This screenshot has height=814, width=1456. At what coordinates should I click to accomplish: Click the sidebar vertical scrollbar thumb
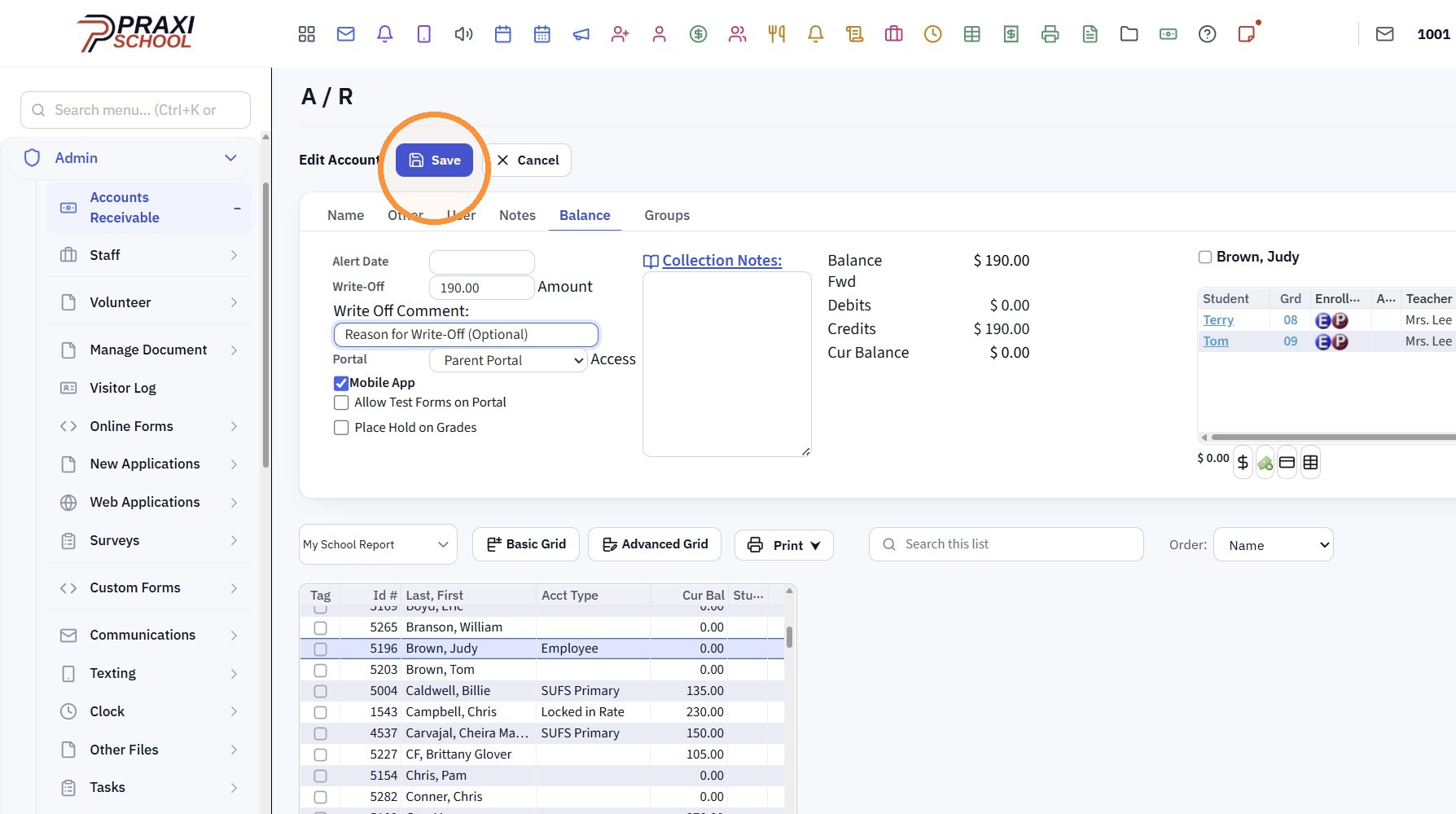coord(265,326)
